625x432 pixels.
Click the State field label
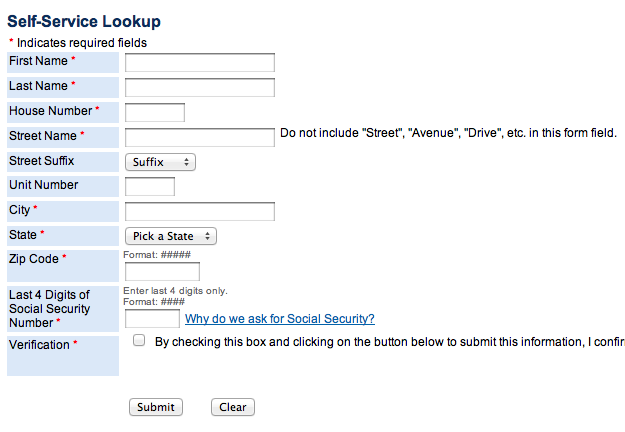(x=22, y=235)
